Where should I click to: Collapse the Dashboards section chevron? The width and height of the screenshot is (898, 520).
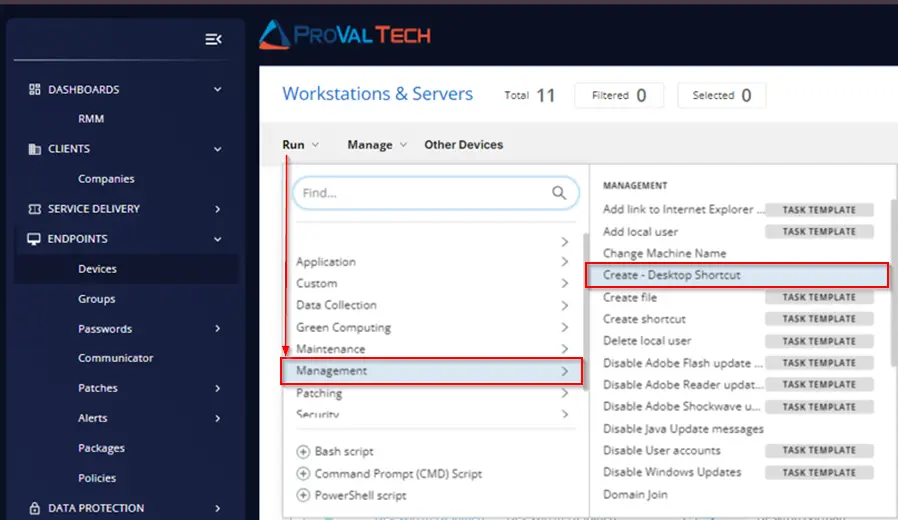pyautogui.click(x=218, y=89)
